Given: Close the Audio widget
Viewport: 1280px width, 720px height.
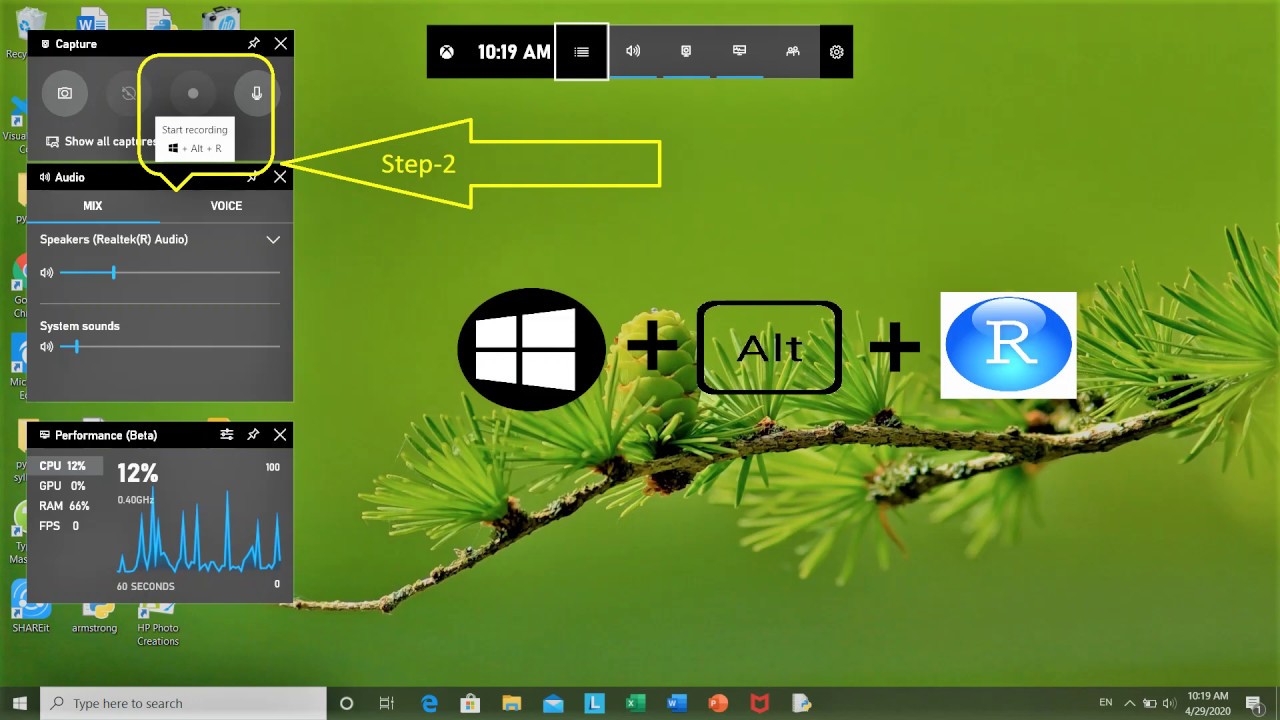Looking at the screenshot, I should (x=280, y=177).
